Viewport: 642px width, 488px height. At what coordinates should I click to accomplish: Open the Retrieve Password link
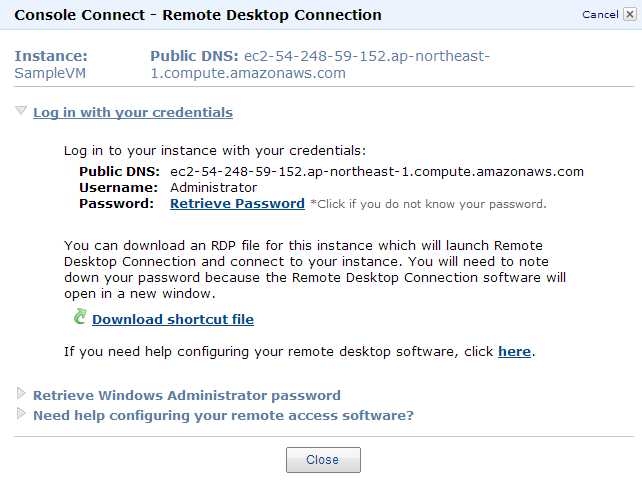click(237, 203)
